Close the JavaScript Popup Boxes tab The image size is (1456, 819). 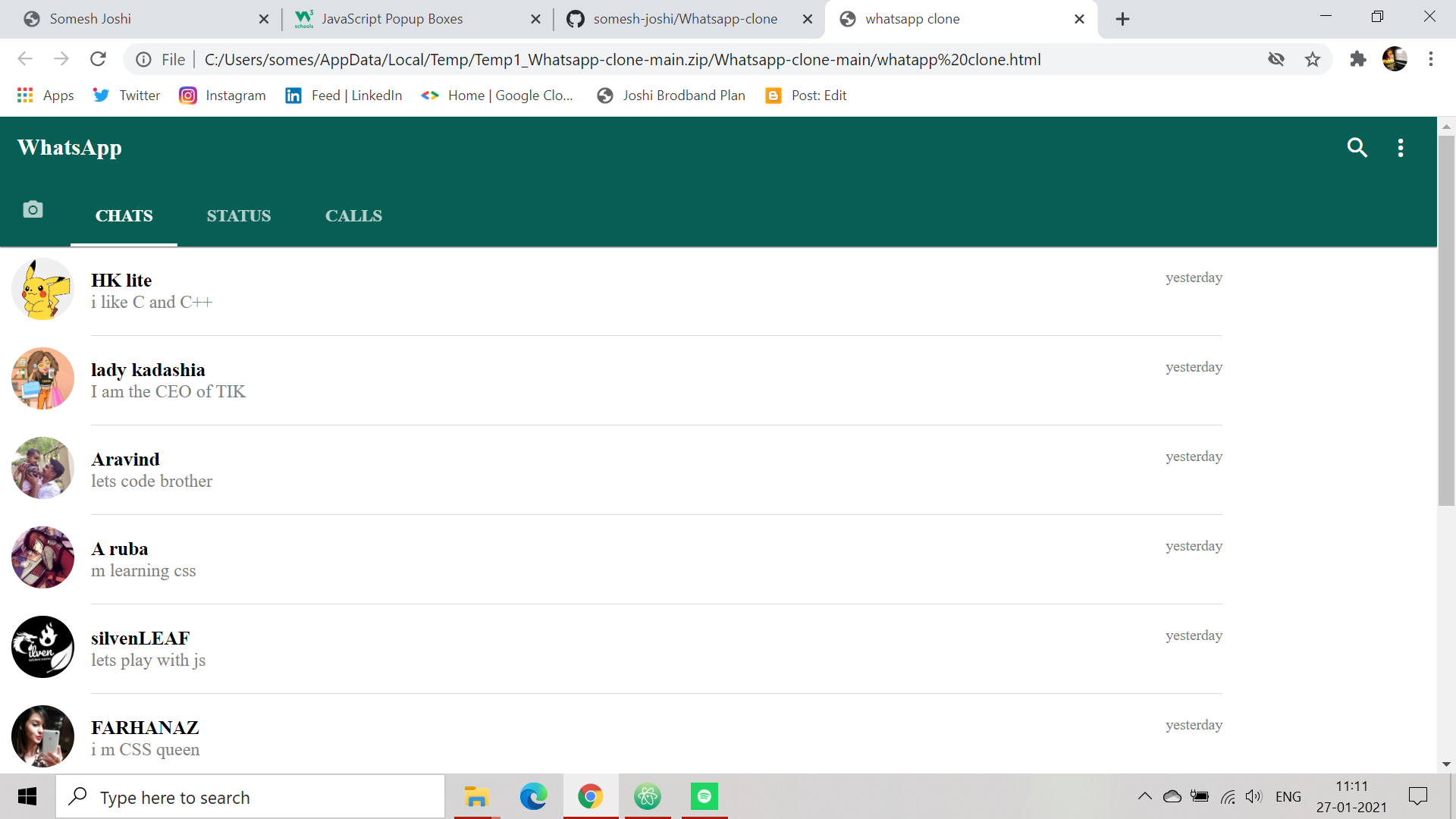click(535, 19)
